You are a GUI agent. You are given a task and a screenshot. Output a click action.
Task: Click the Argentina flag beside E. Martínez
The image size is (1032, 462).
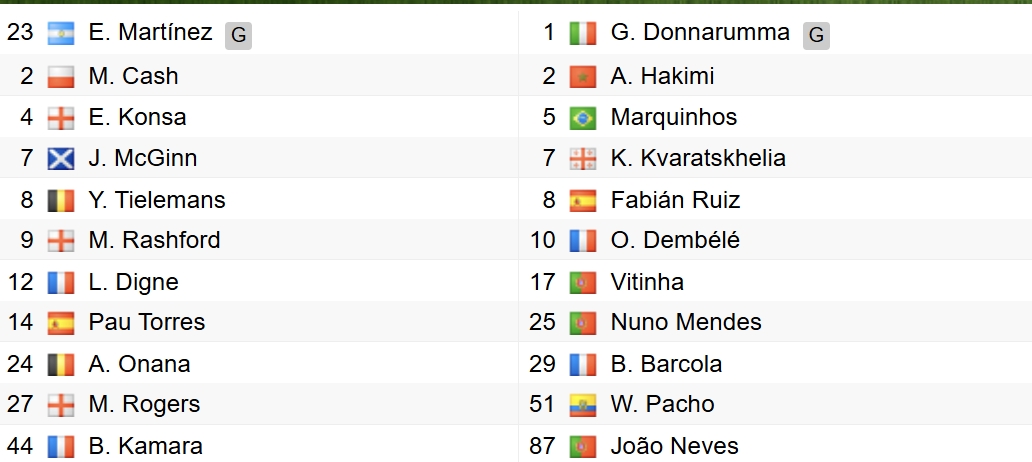(61, 33)
